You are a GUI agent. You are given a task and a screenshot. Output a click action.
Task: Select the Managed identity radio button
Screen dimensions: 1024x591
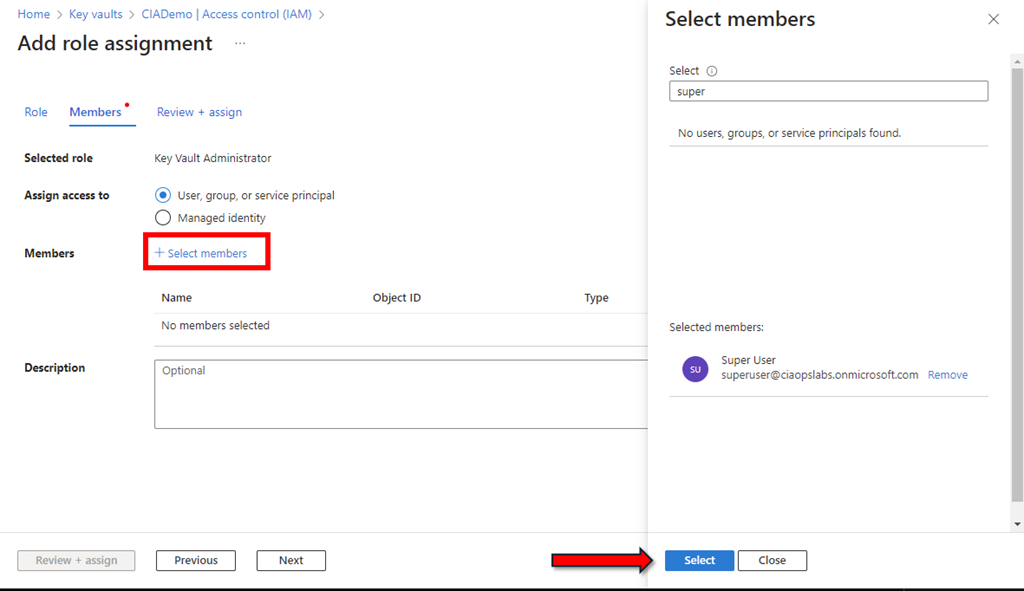(x=163, y=217)
